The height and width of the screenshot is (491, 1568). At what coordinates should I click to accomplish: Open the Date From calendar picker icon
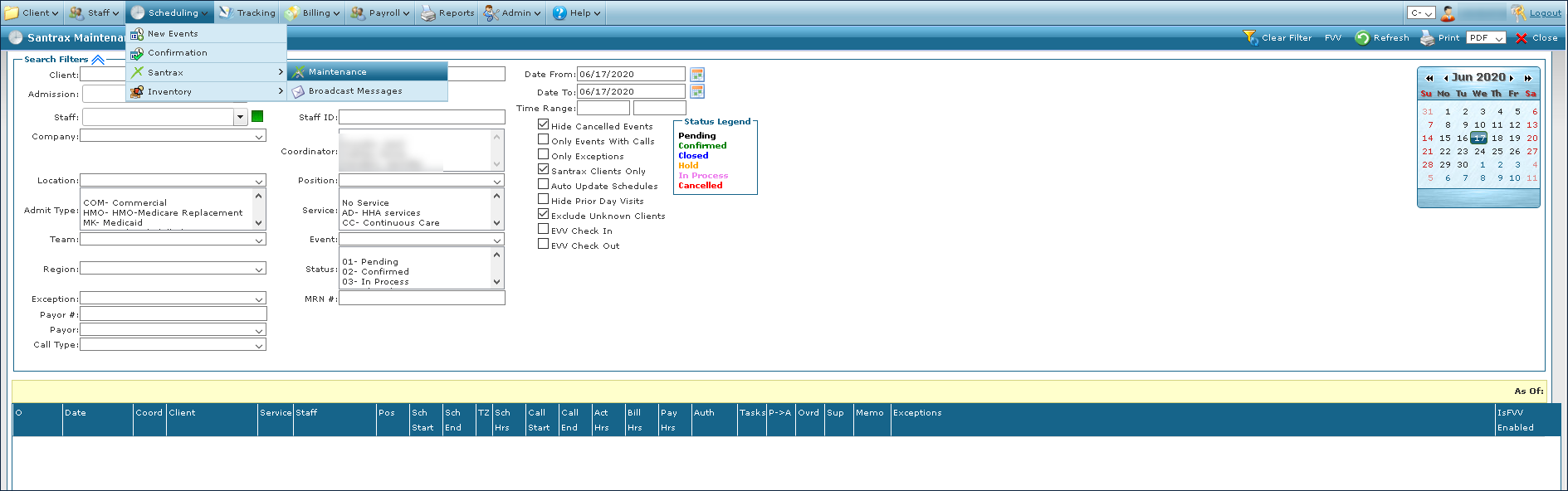(x=697, y=75)
